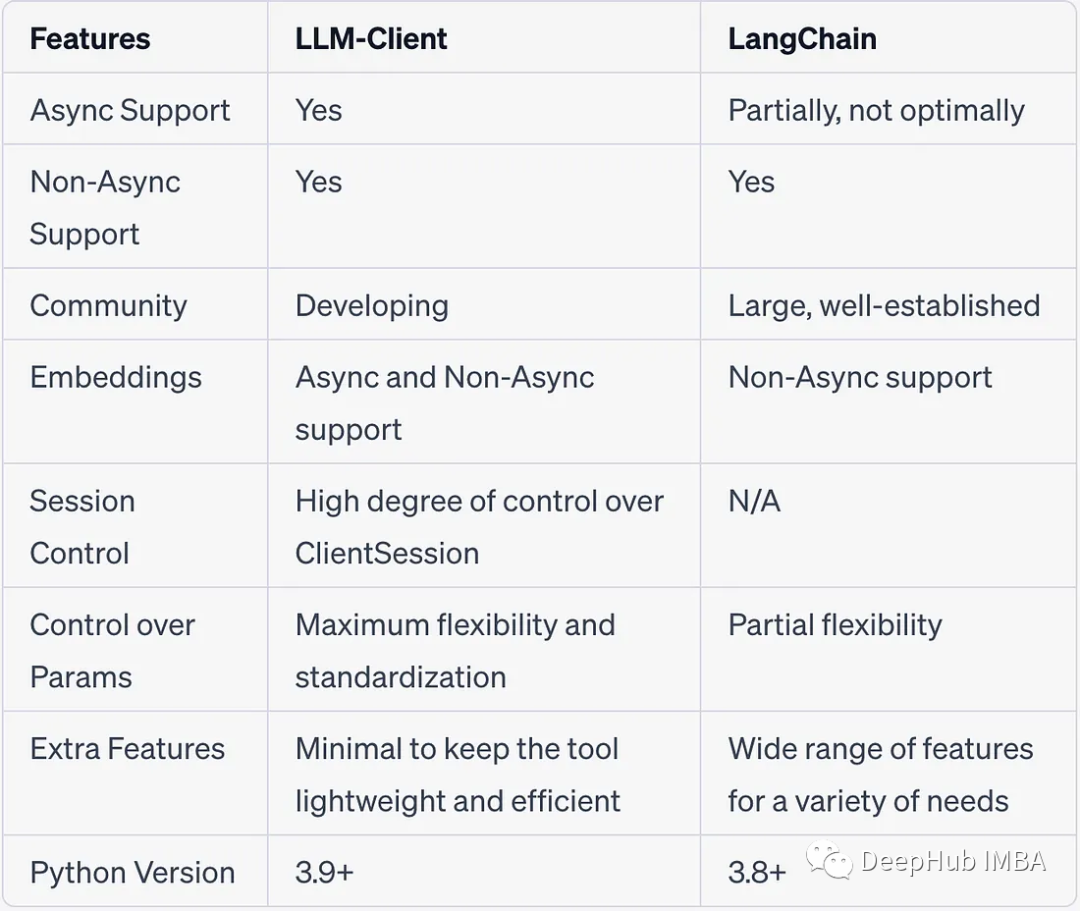Click the Control over Params label

coord(112,650)
